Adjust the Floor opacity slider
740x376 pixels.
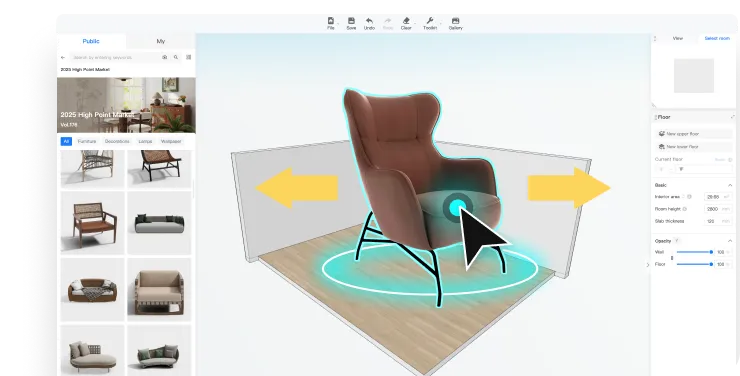point(694,264)
